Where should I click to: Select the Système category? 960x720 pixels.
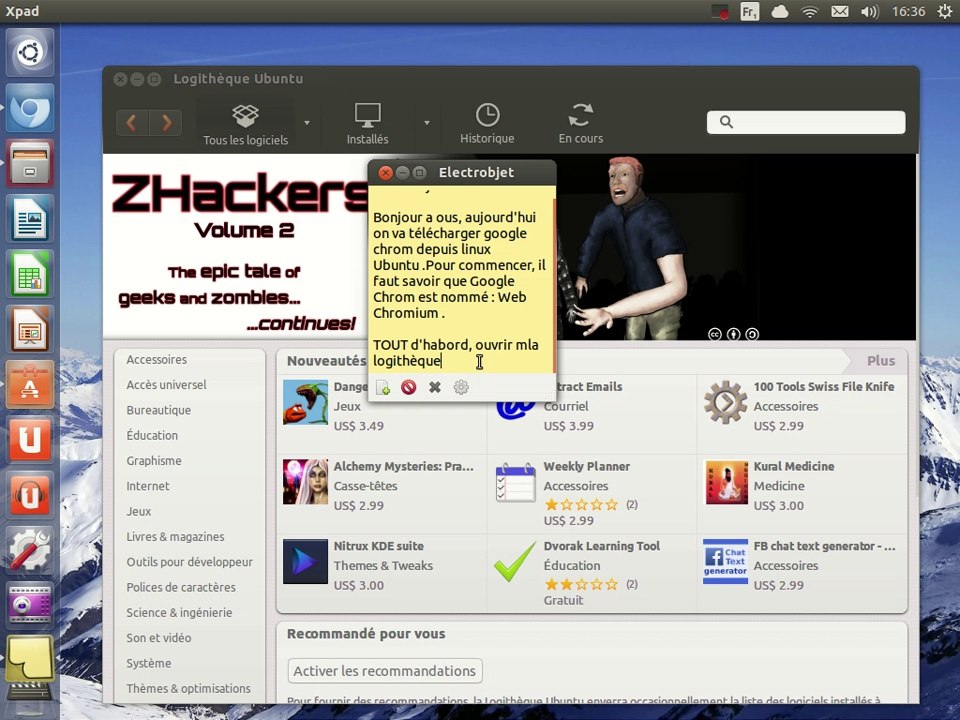[149, 663]
